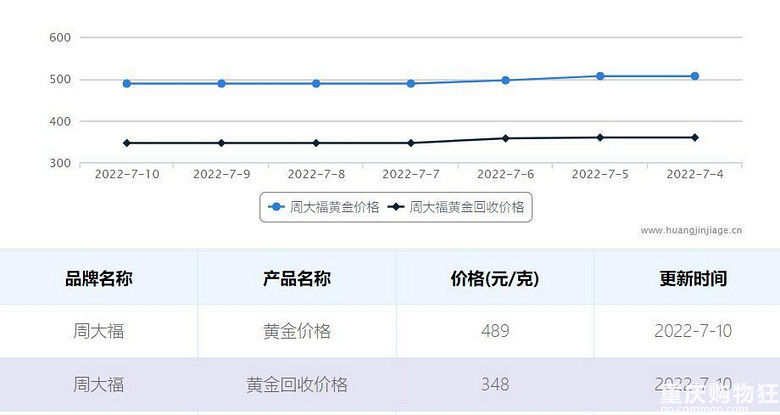
Task: Click 周大福 in the 黄金价格 row
Action: click(x=98, y=331)
